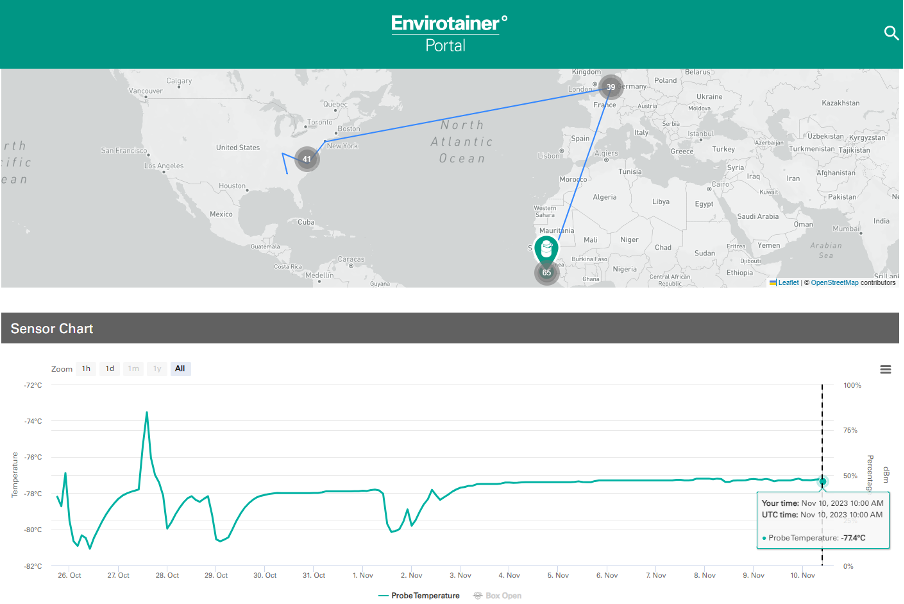Set chart zoom to 1h
Screen dimensions: 904x604
[x=86, y=369]
